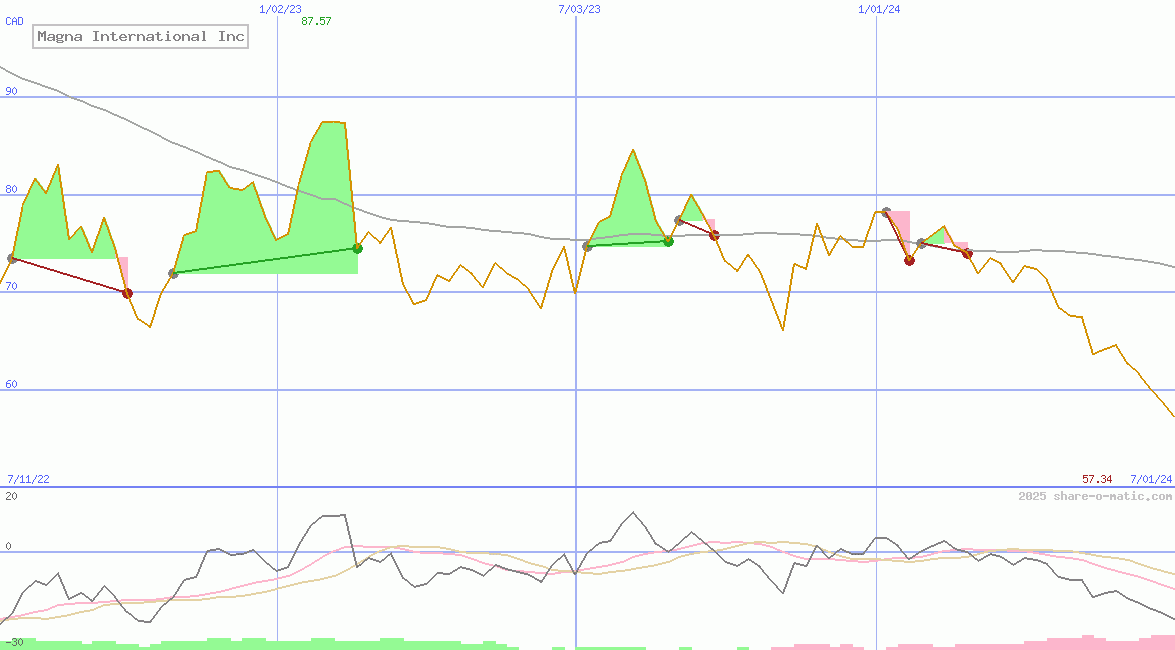
Task: Click the 90 price axis label
Action: [x=11, y=91]
